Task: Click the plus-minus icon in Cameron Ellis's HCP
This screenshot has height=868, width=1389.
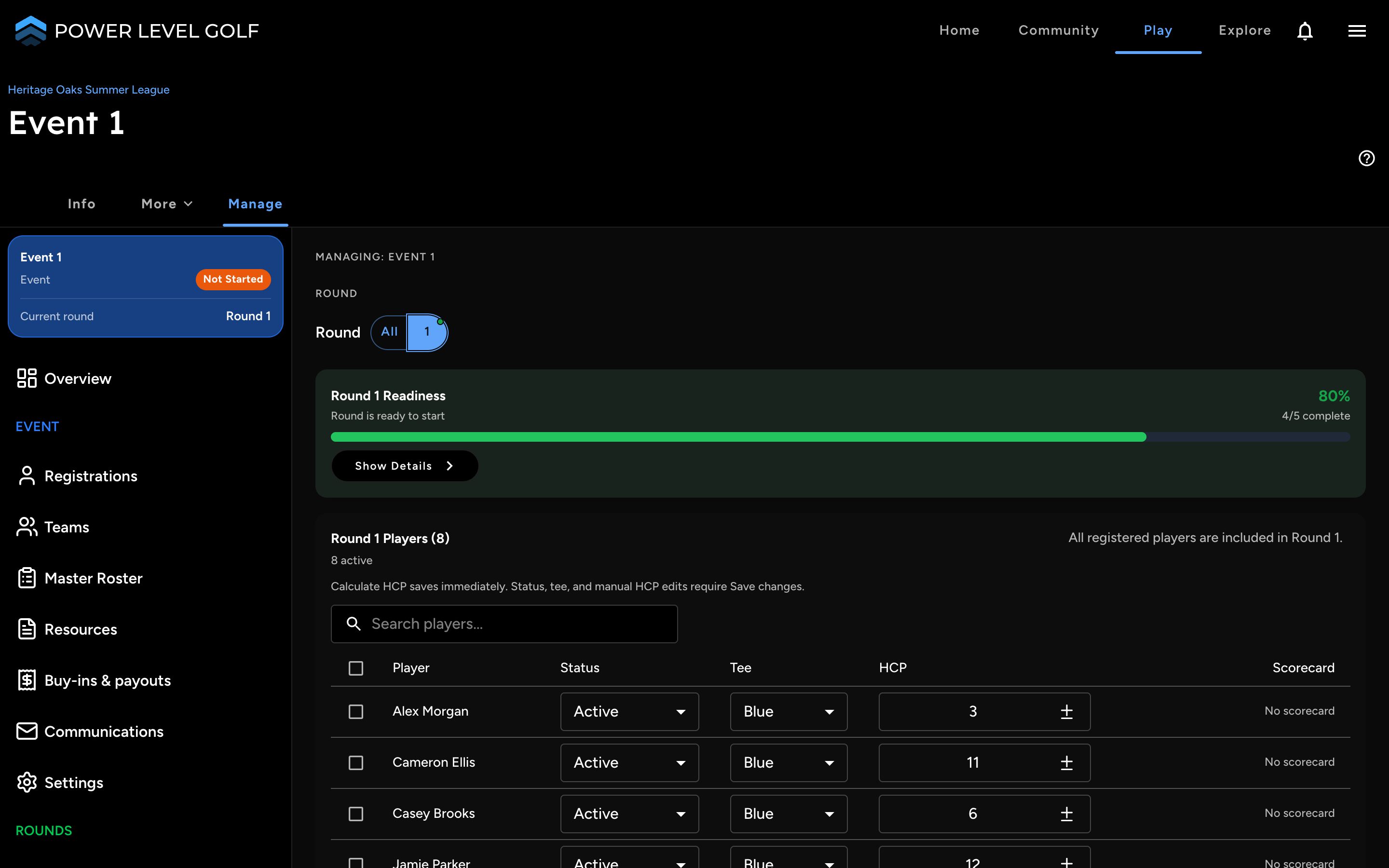Action: click(x=1066, y=763)
